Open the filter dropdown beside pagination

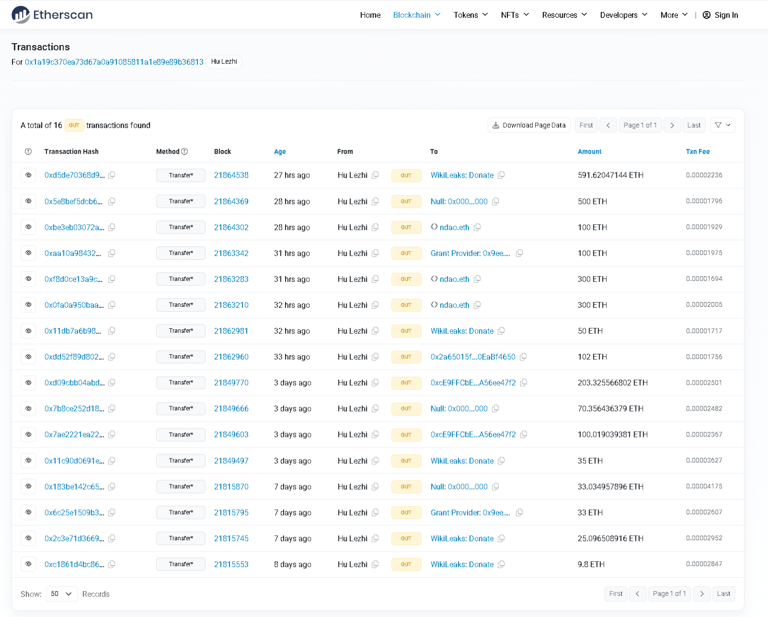pos(722,125)
